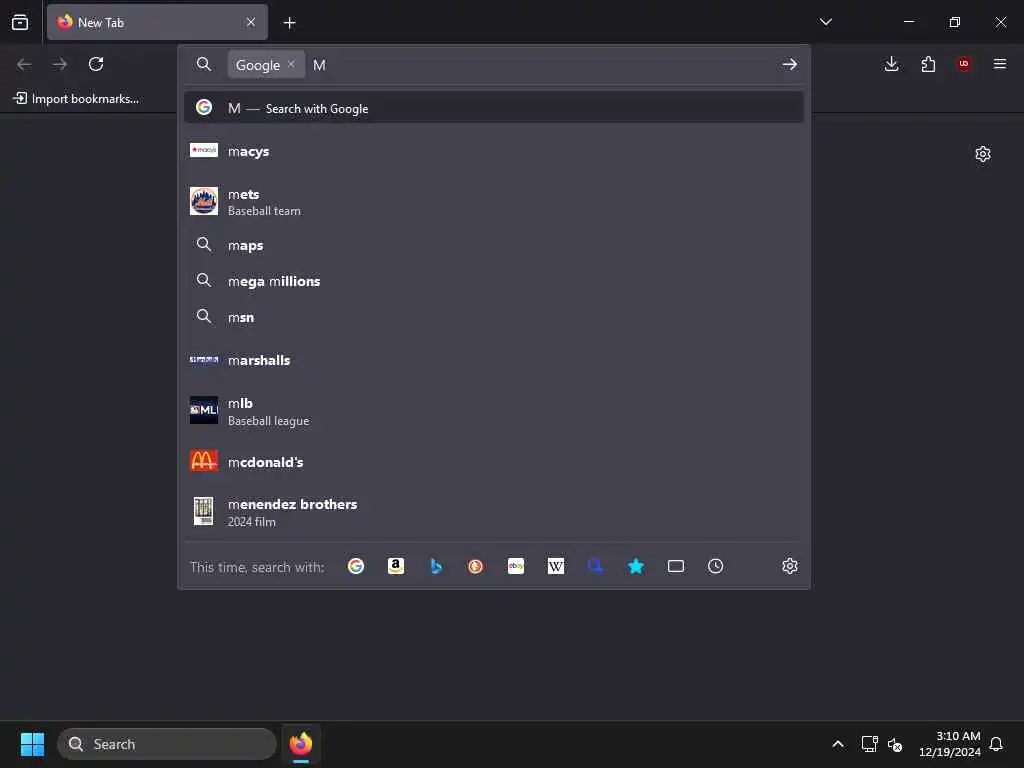Viewport: 1024px width, 768px height.
Task: Search this time with Google icon
Action: tap(355, 566)
